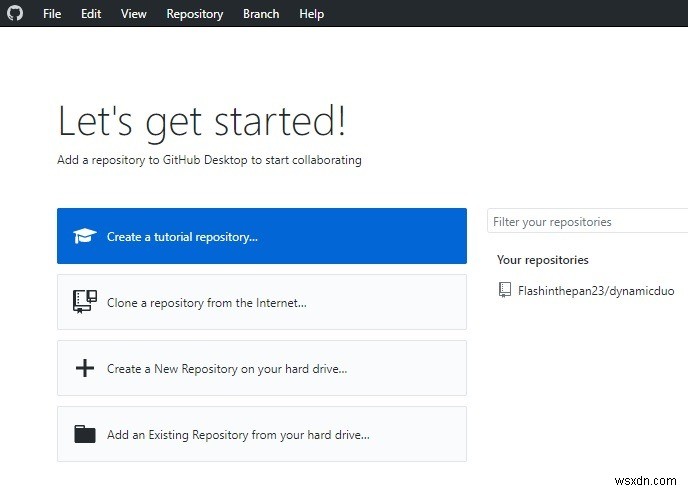Open the View menu
Screen dimensions: 688x491
click(133, 14)
